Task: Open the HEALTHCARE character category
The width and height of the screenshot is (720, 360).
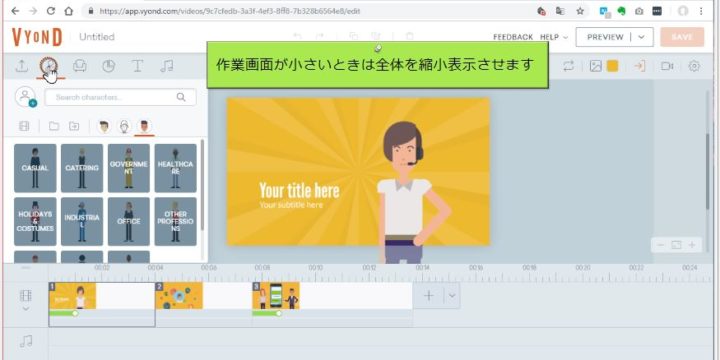Action: (x=175, y=168)
